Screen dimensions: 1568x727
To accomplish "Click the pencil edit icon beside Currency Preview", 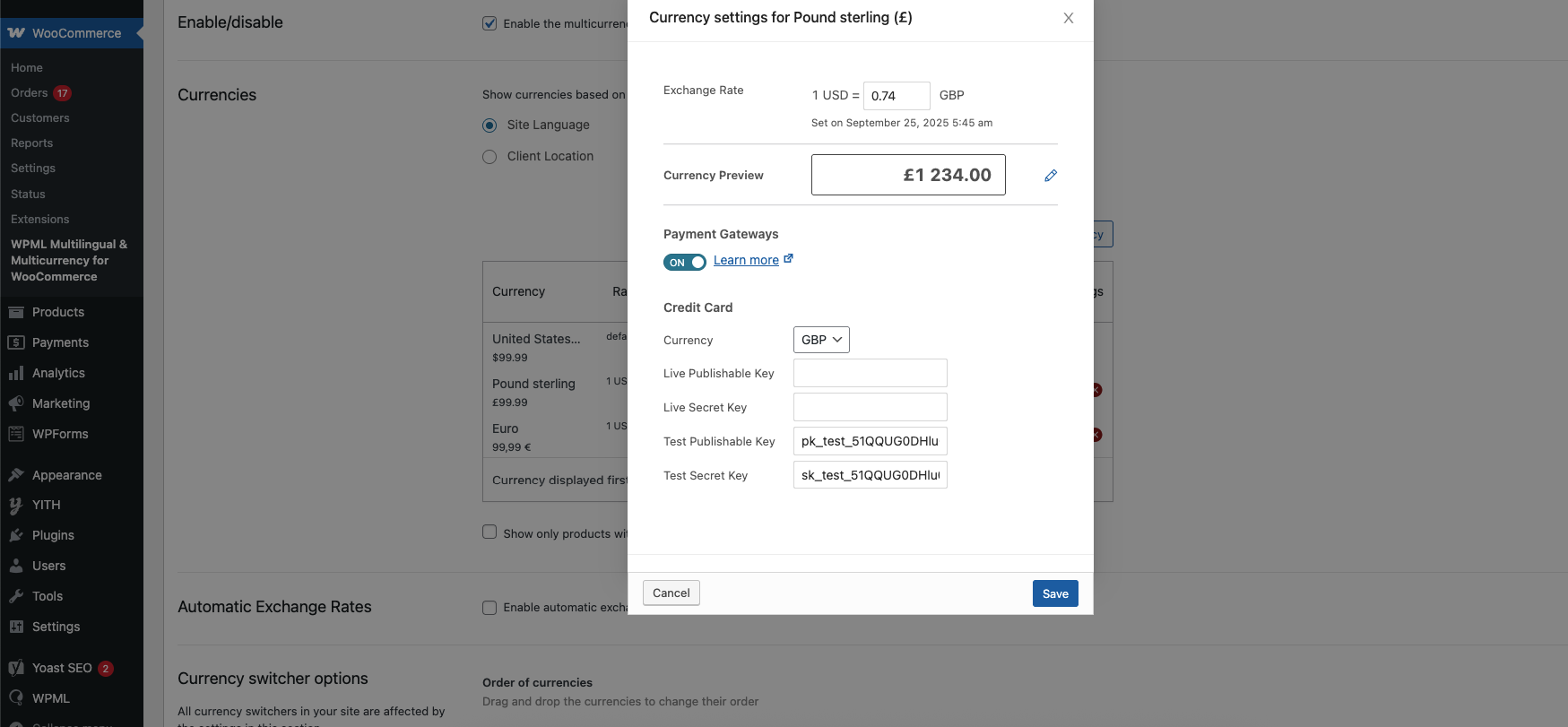I will click(x=1051, y=176).
